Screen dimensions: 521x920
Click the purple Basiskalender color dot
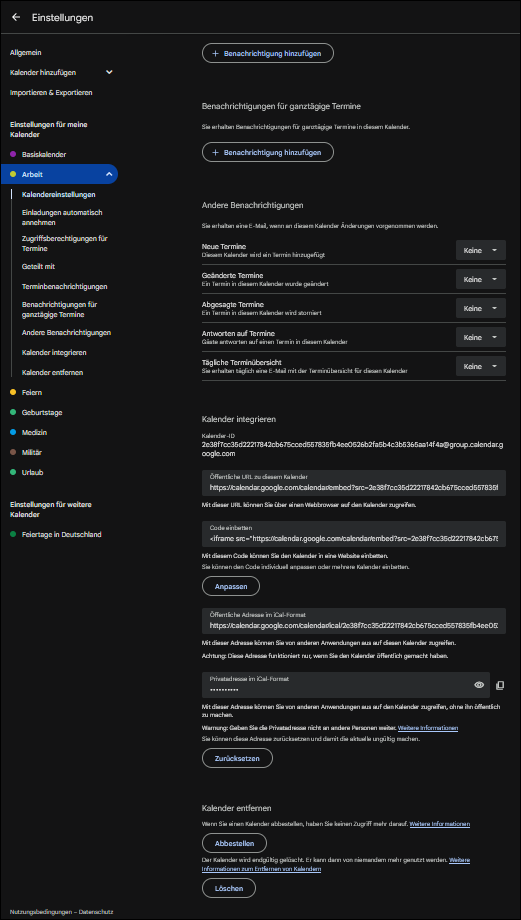point(13,154)
